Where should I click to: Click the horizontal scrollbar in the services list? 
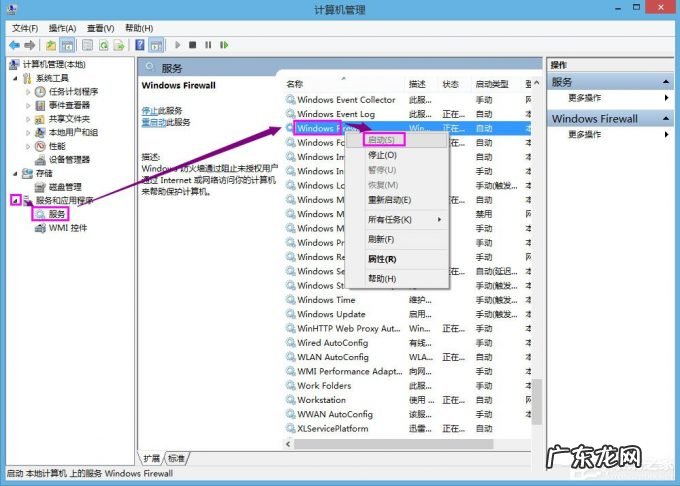click(x=393, y=444)
